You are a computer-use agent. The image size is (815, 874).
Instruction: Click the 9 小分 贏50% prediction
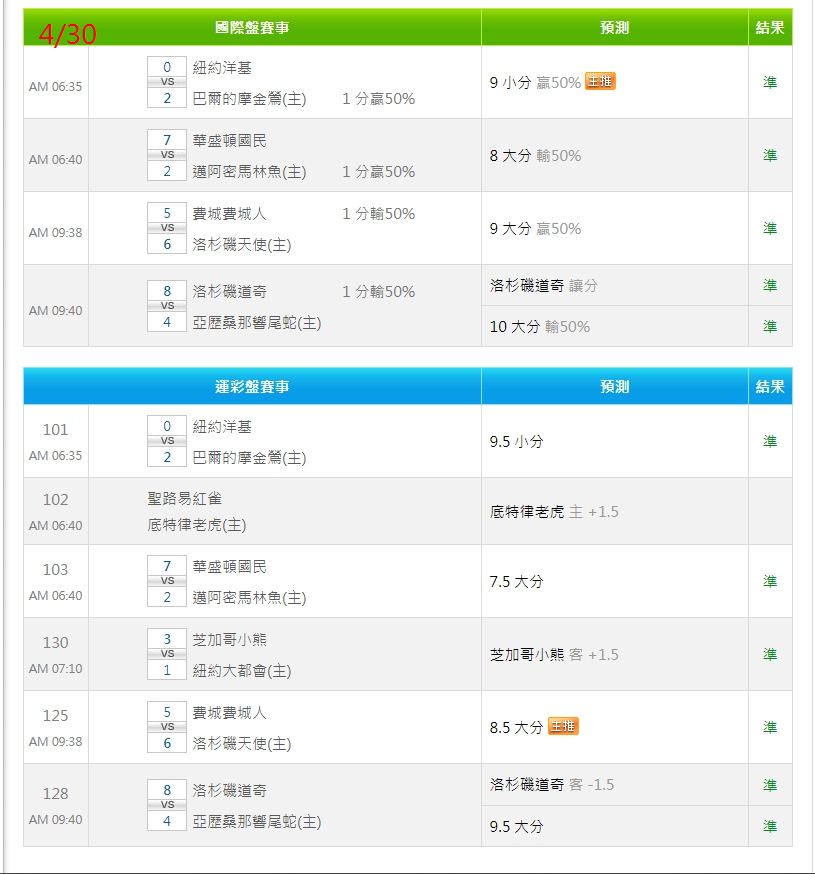[535, 82]
